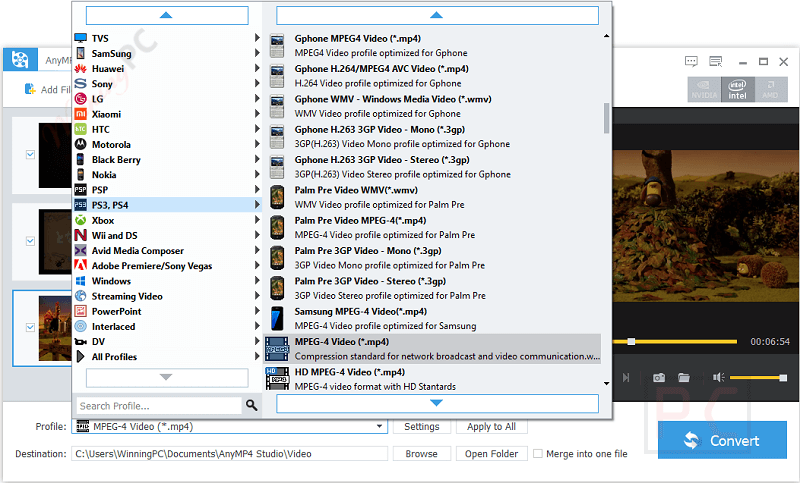The height and width of the screenshot is (483, 800).
Task: Click format list top scroll-up arrow button
Action: pos(437,15)
